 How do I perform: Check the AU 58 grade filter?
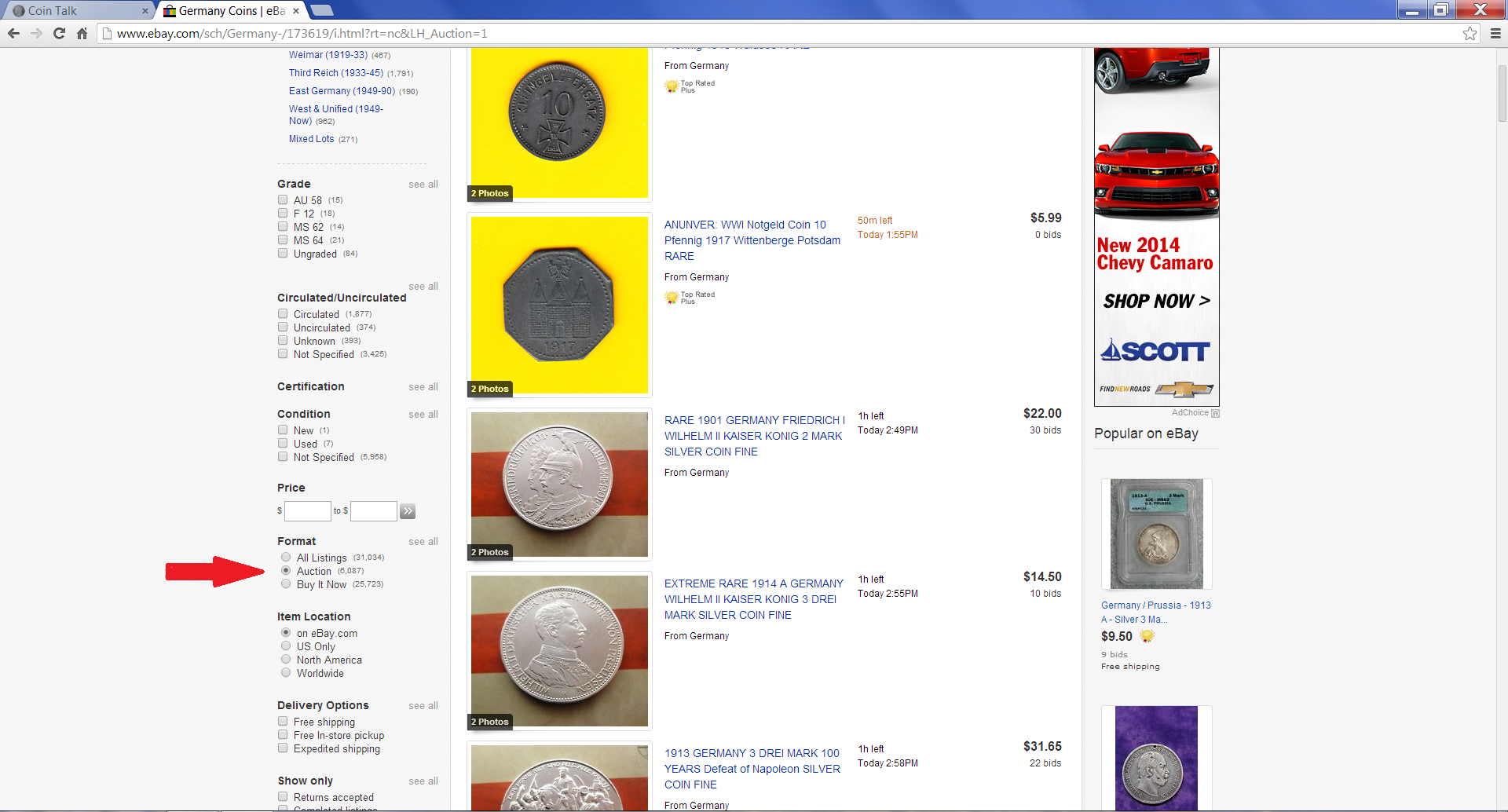pos(283,199)
